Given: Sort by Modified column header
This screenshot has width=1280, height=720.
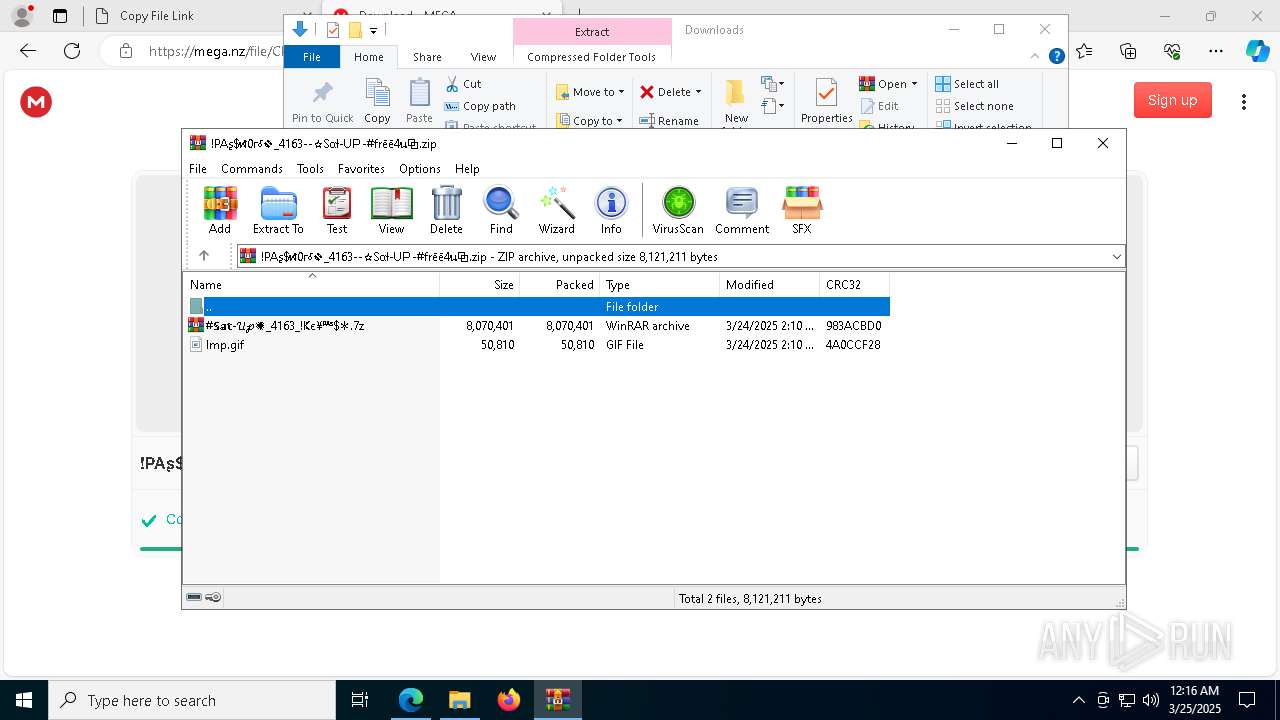Looking at the screenshot, I should 770,285.
